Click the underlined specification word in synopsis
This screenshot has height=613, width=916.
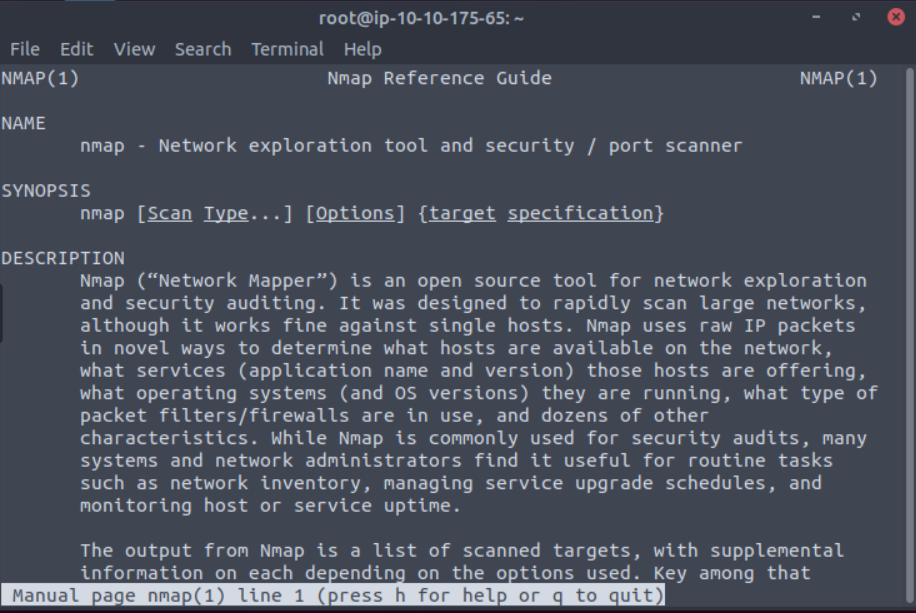tap(580, 214)
